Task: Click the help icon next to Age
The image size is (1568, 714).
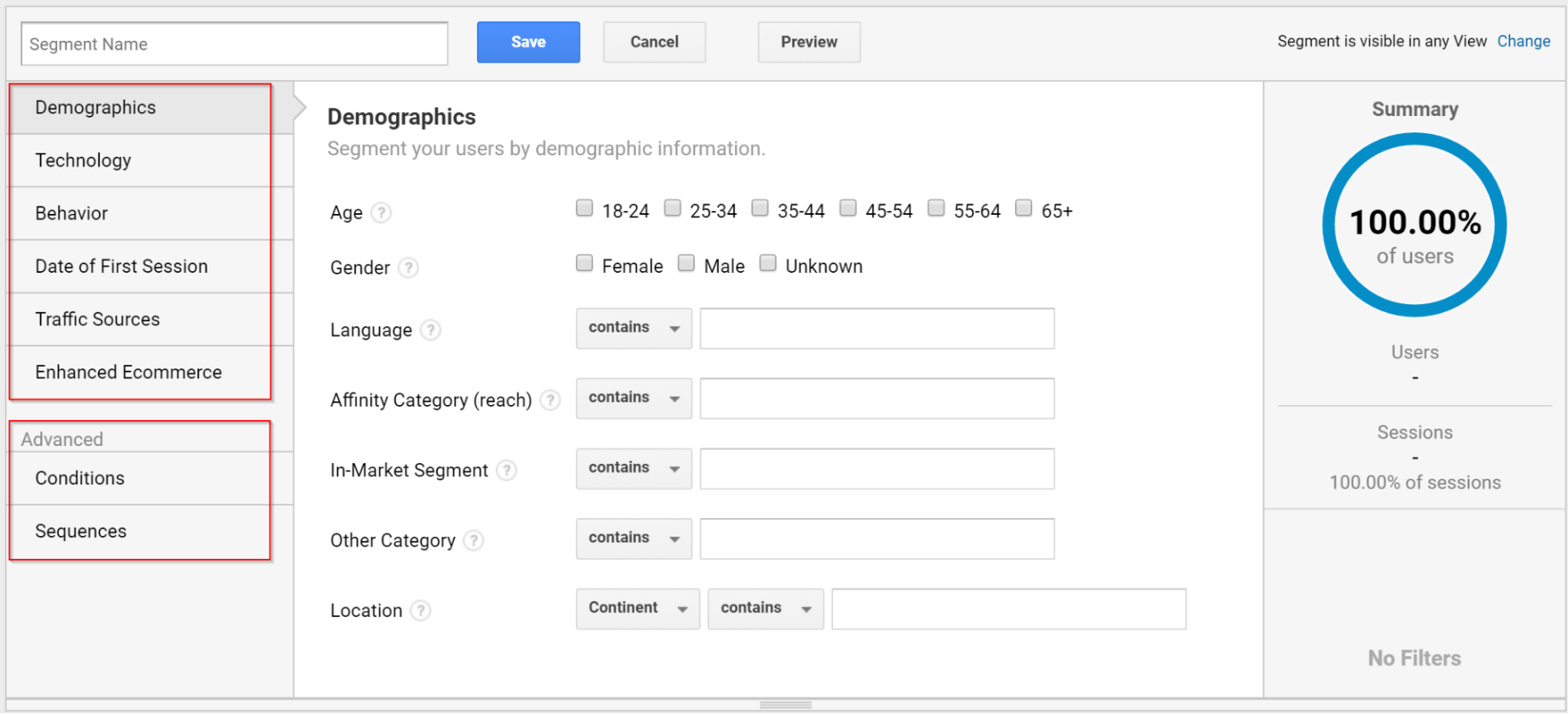Action: tap(381, 213)
